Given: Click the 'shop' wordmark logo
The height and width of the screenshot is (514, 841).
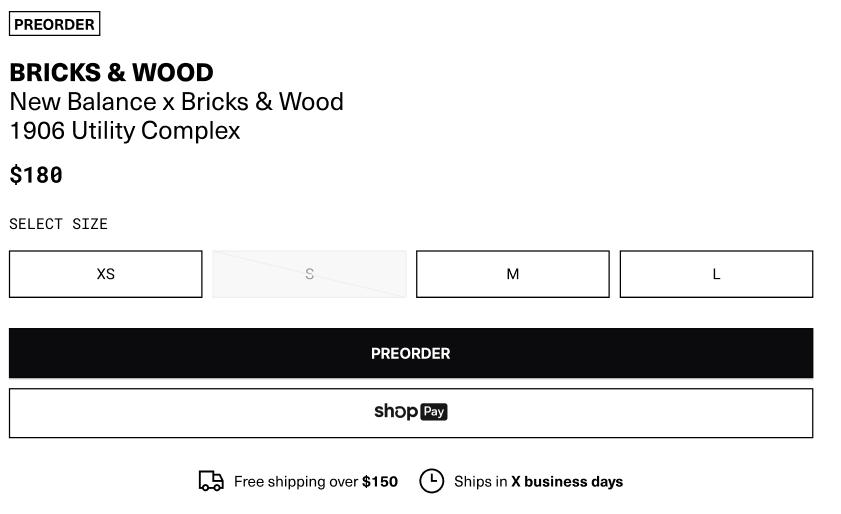Looking at the screenshot, I should click(396, 412).
